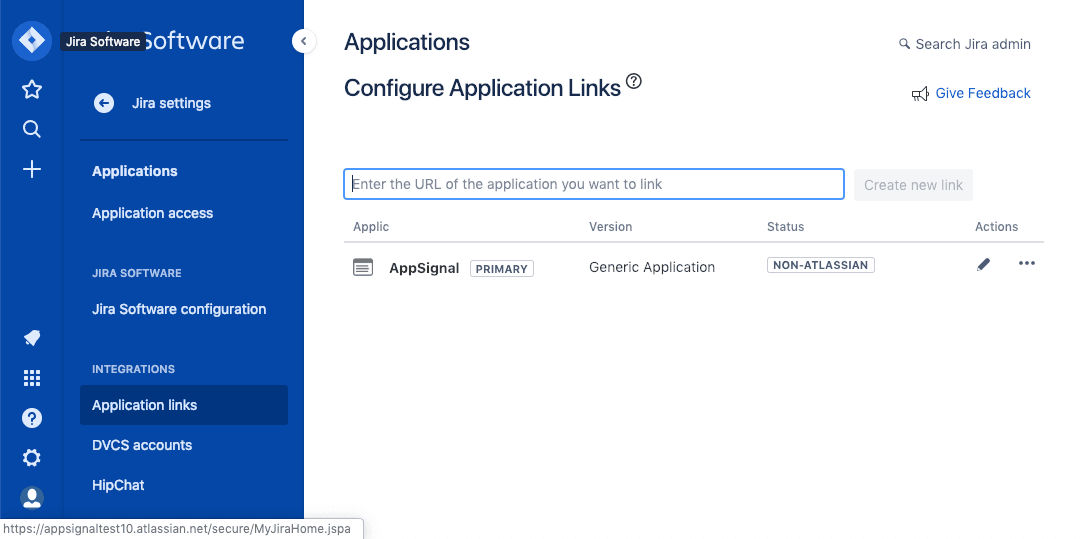Open the search magnifier in the sidebar

[32, 129]
